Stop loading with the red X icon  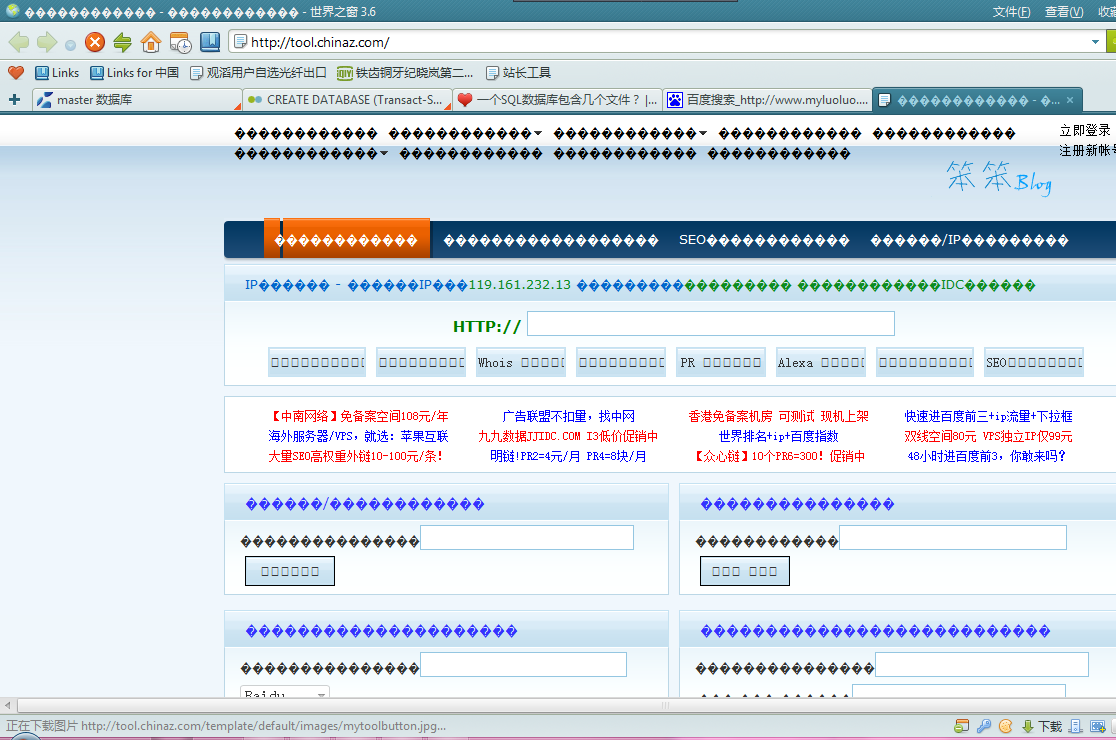95,43
